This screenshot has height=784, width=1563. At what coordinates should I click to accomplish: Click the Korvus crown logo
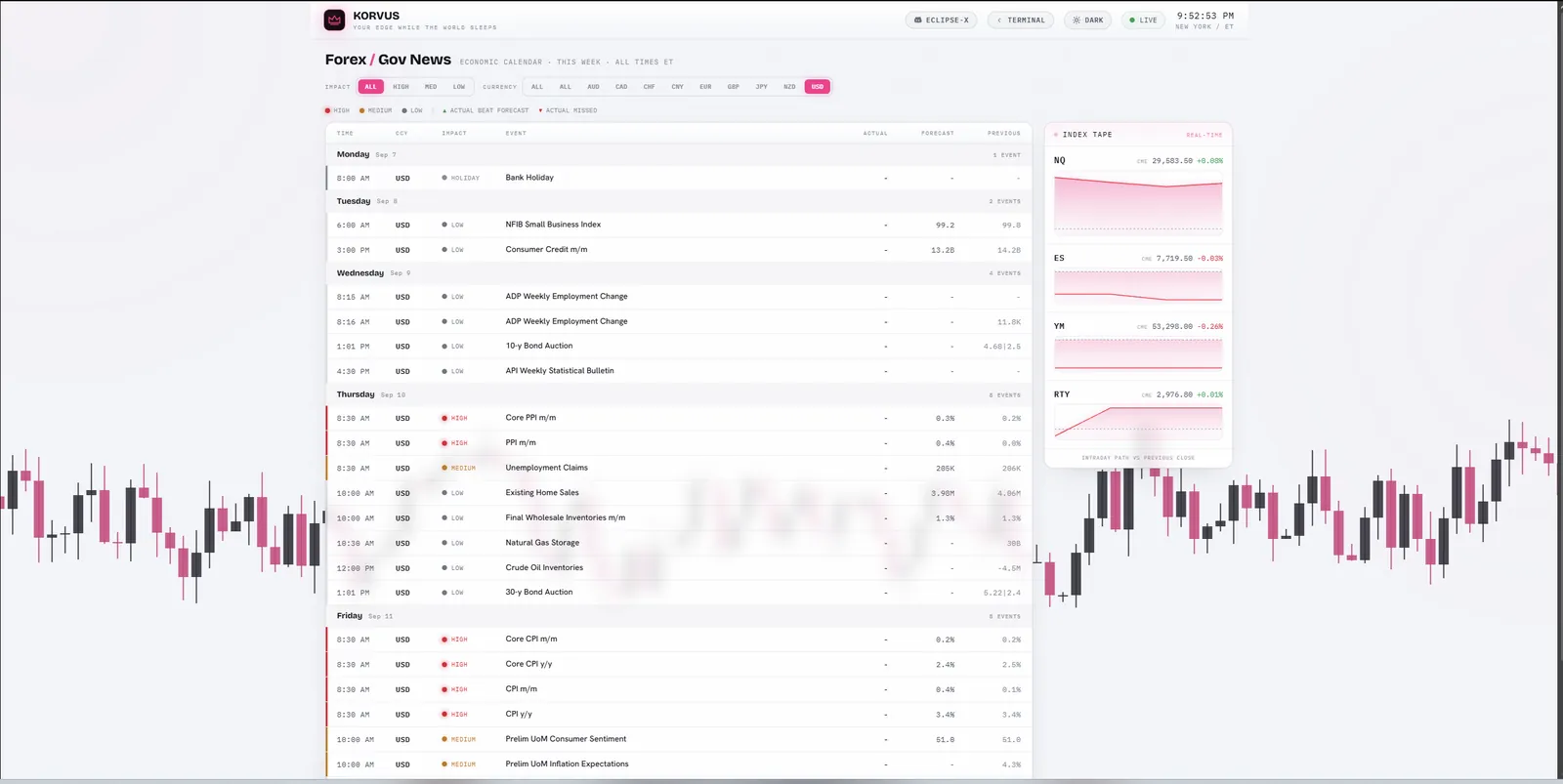pos(335,20)
